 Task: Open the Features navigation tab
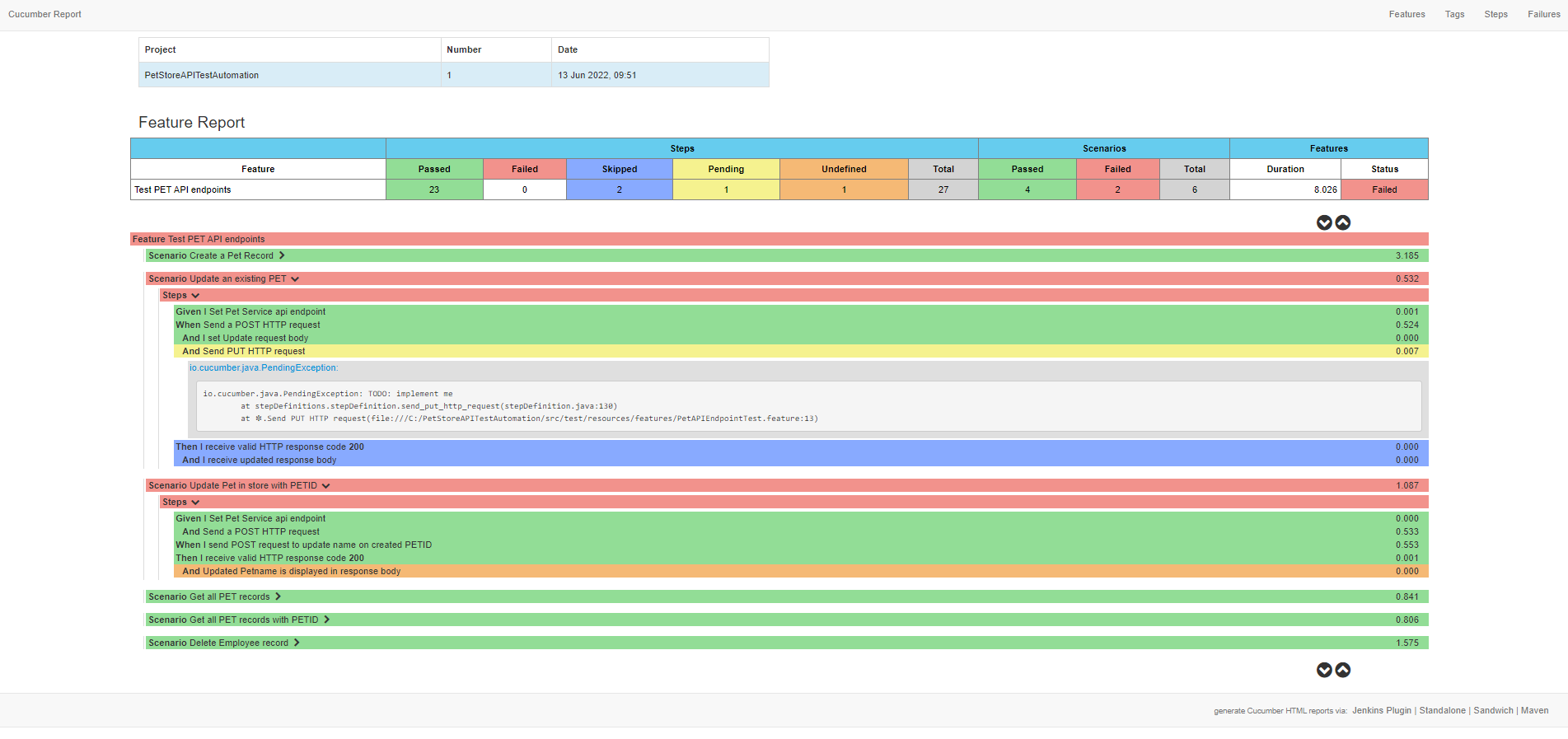coord(1407,14)
